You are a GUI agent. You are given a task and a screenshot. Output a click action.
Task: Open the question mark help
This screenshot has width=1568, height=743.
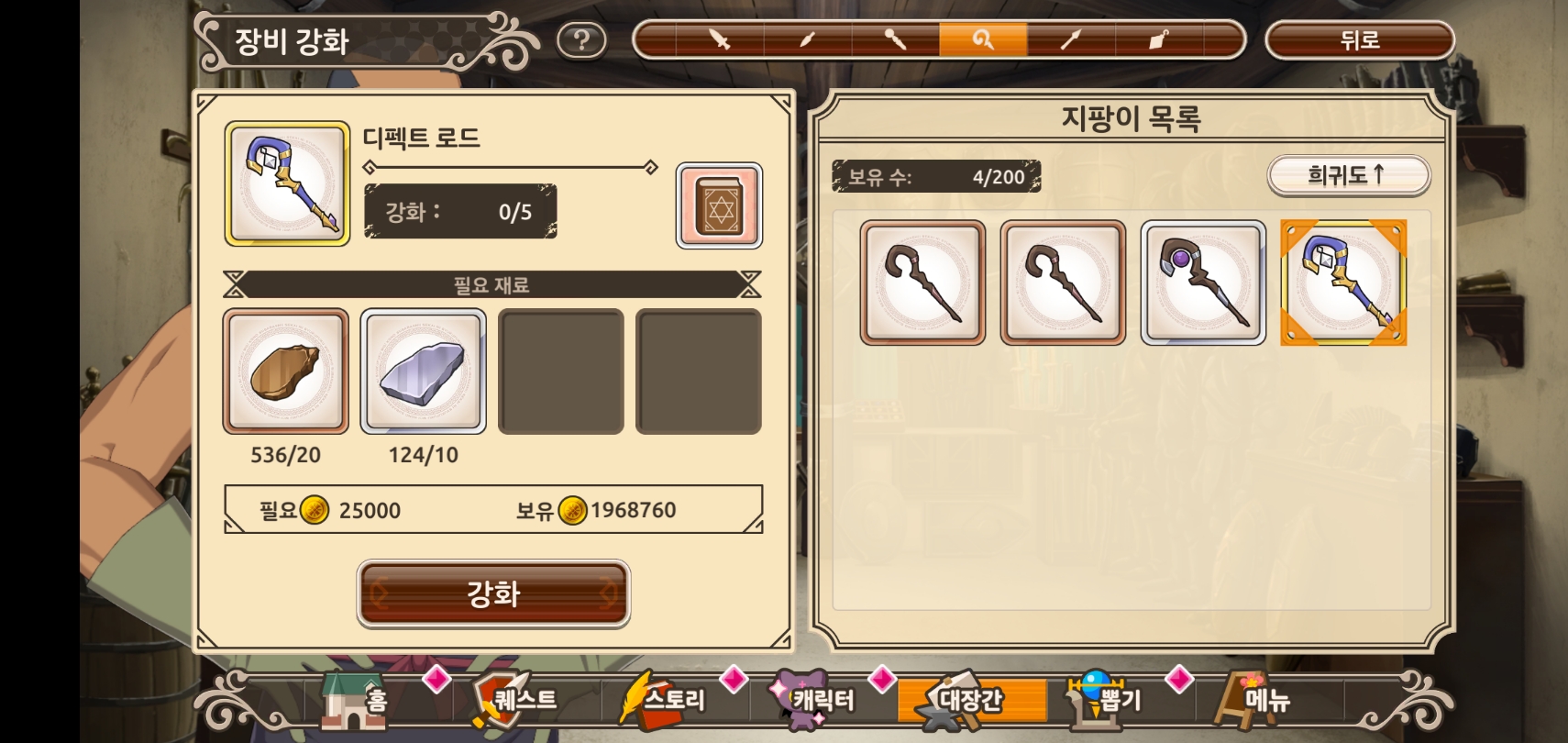pos(581,40)
